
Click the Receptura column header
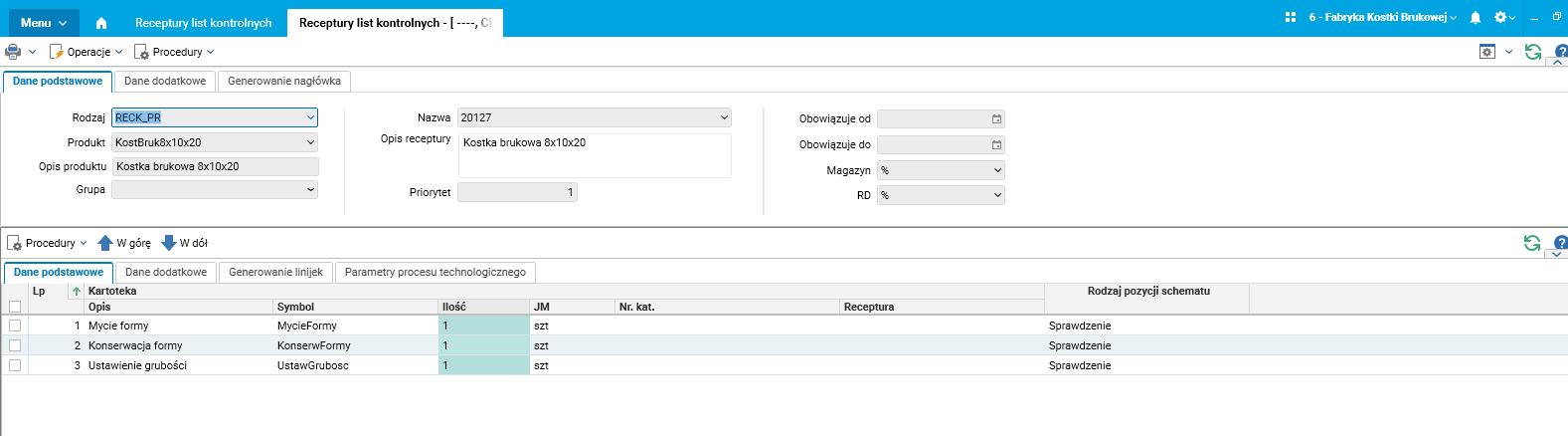[942, 307]
